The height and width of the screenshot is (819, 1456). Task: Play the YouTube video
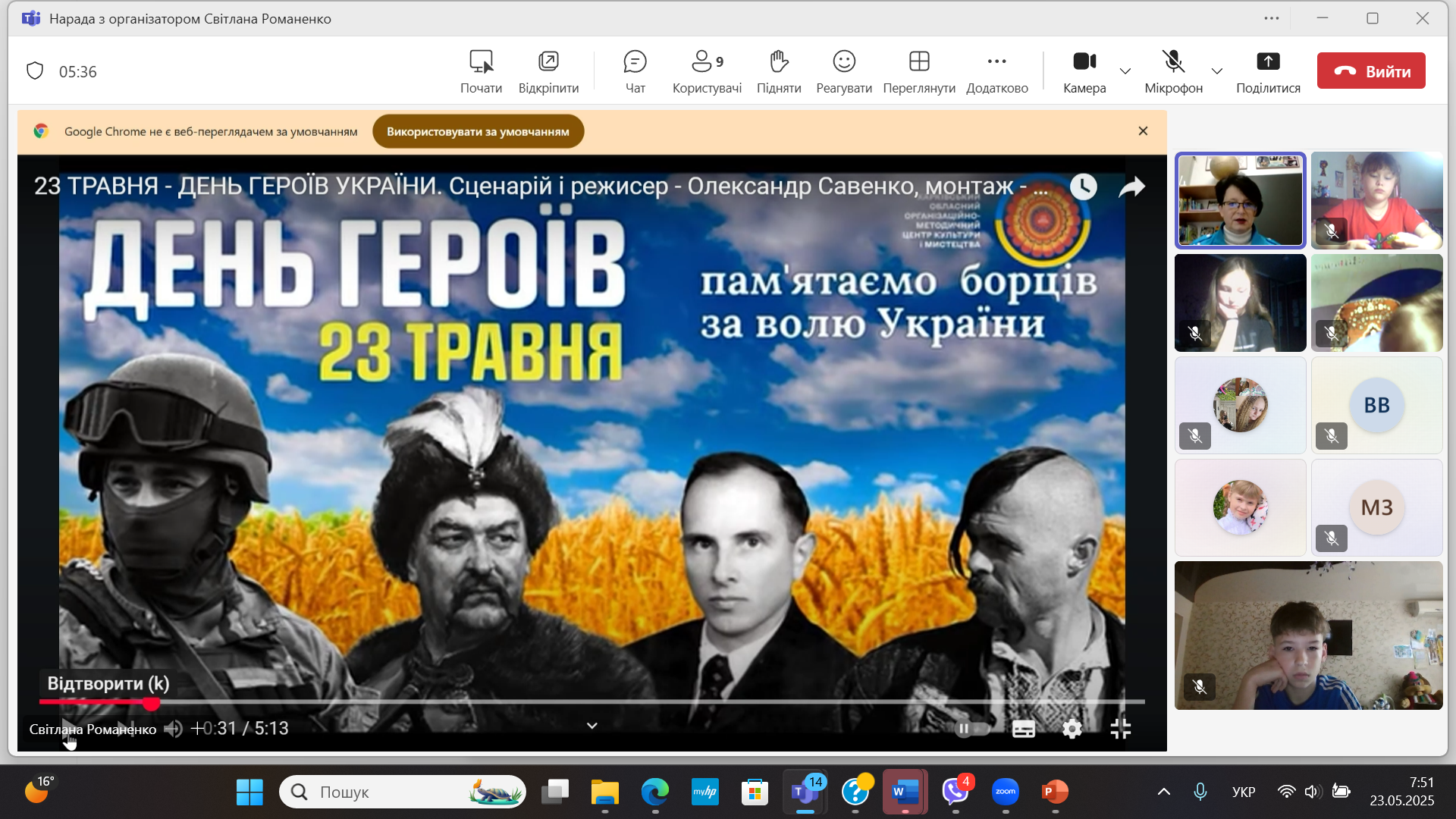coord(68,729)
